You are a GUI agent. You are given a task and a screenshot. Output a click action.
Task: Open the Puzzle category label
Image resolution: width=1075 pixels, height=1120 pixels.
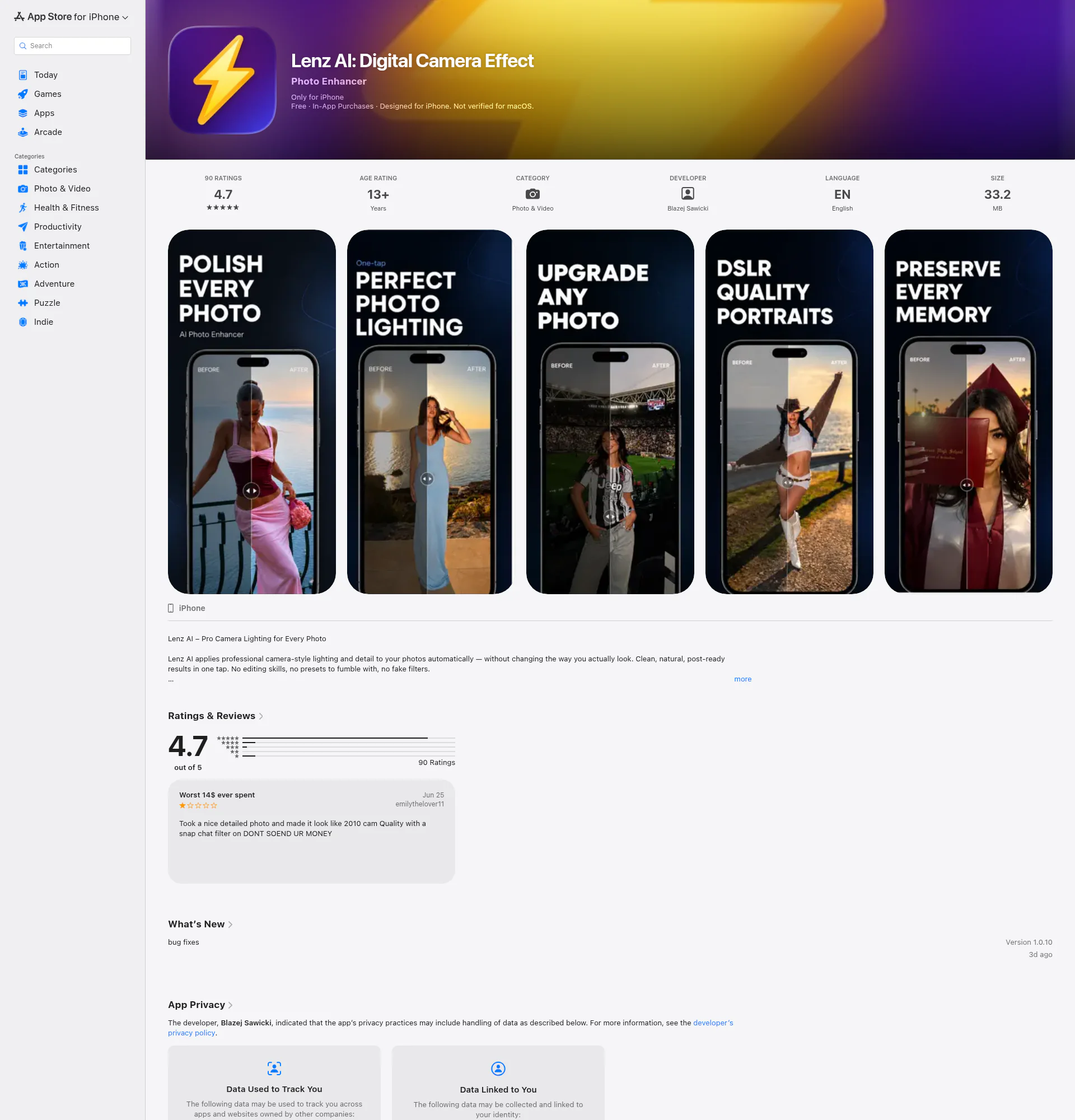click(x=47, y=303)
